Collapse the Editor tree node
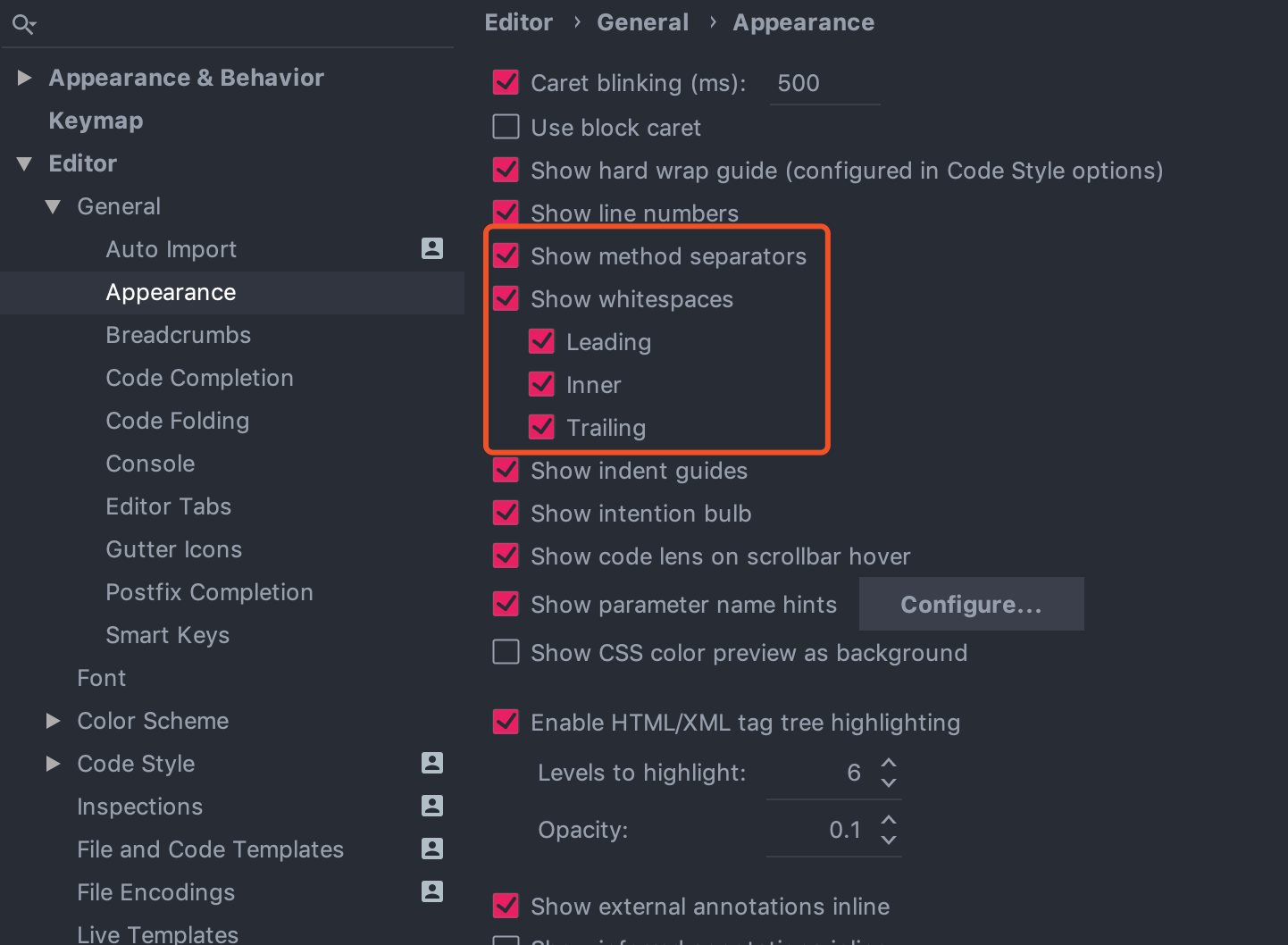 point(25,163)
